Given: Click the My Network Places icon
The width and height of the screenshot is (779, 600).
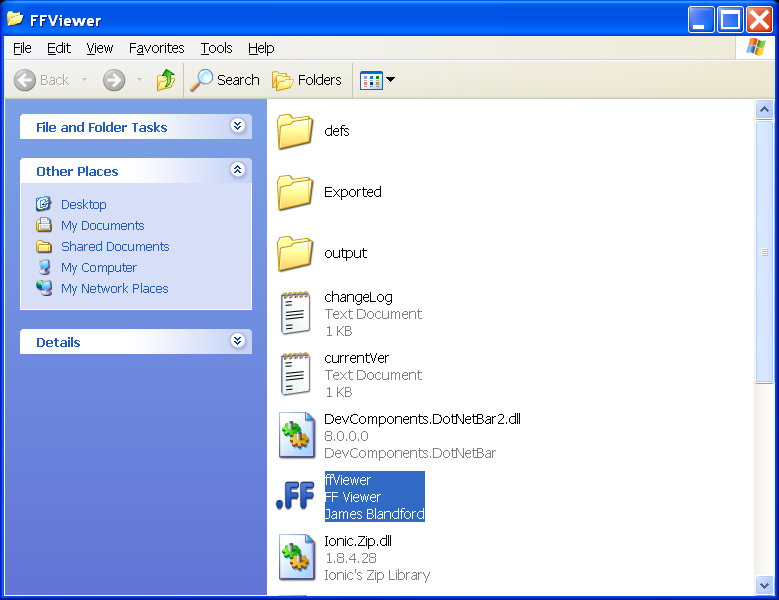Looking at the screenshot, I should click(44, 288).
